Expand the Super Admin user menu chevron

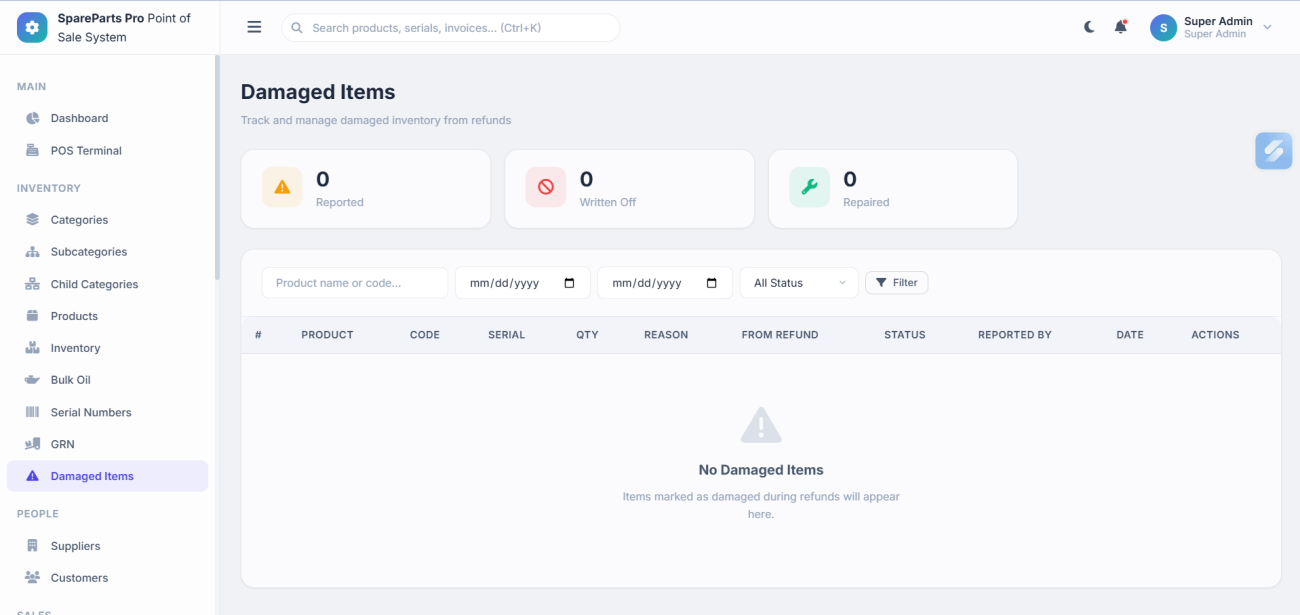(1267, 28)
